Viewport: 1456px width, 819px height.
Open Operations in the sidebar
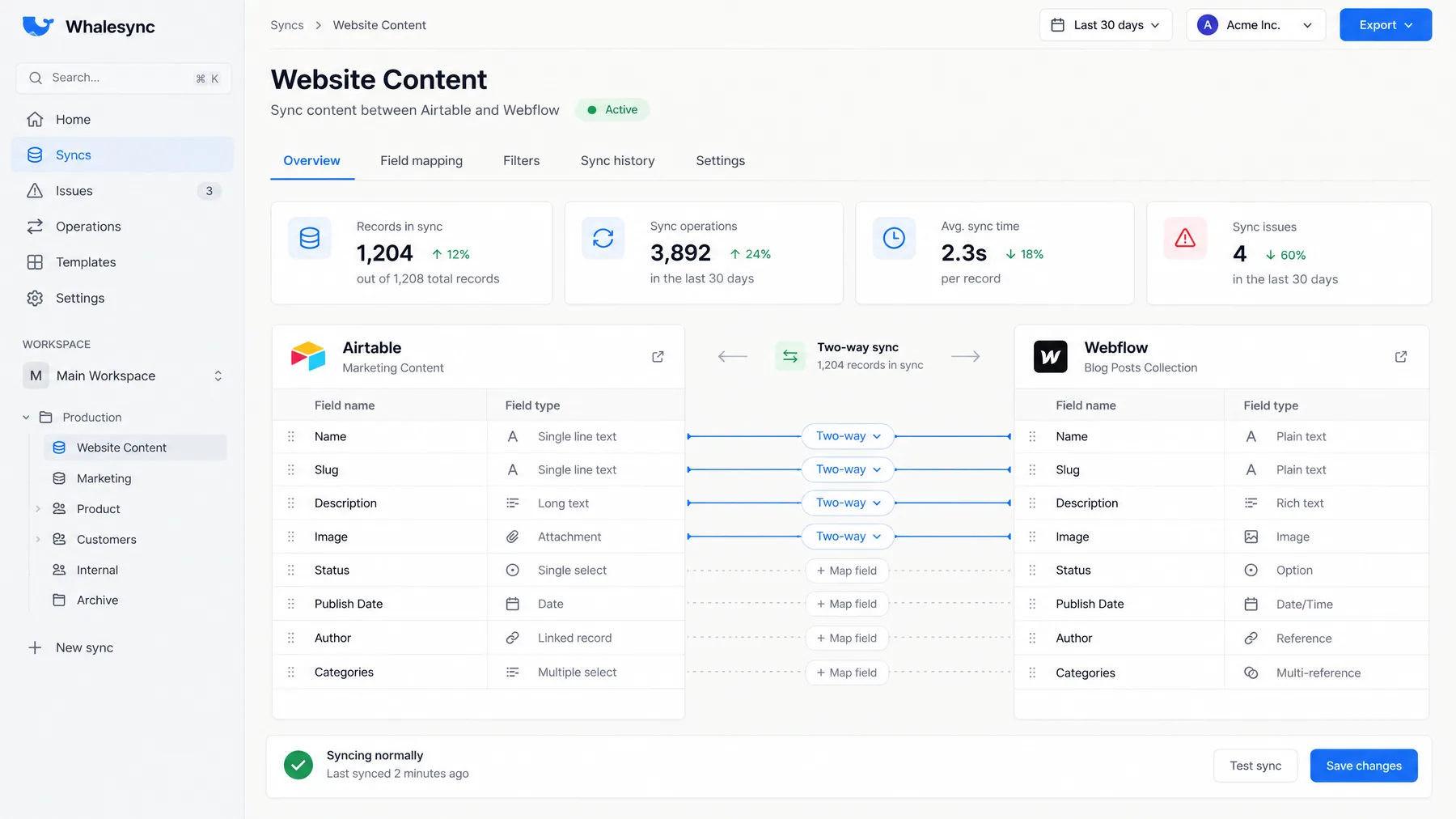[122, 227]
